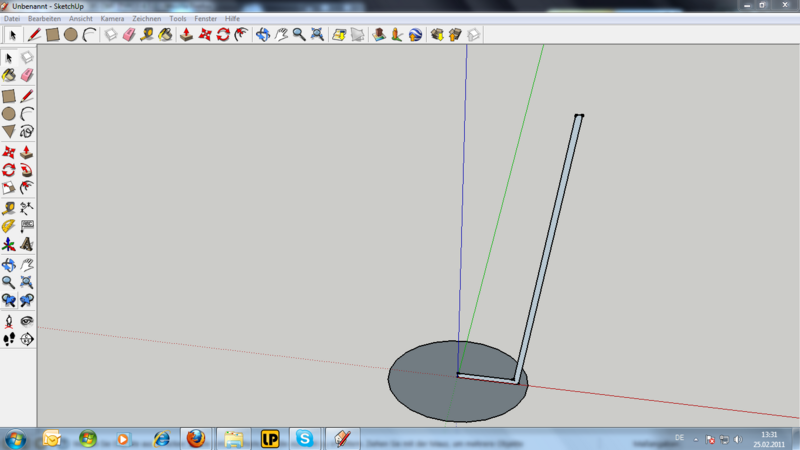Activate the Follow Me tool
The width and height of the screenshot is (800, 450).
(x=27, y=170)
